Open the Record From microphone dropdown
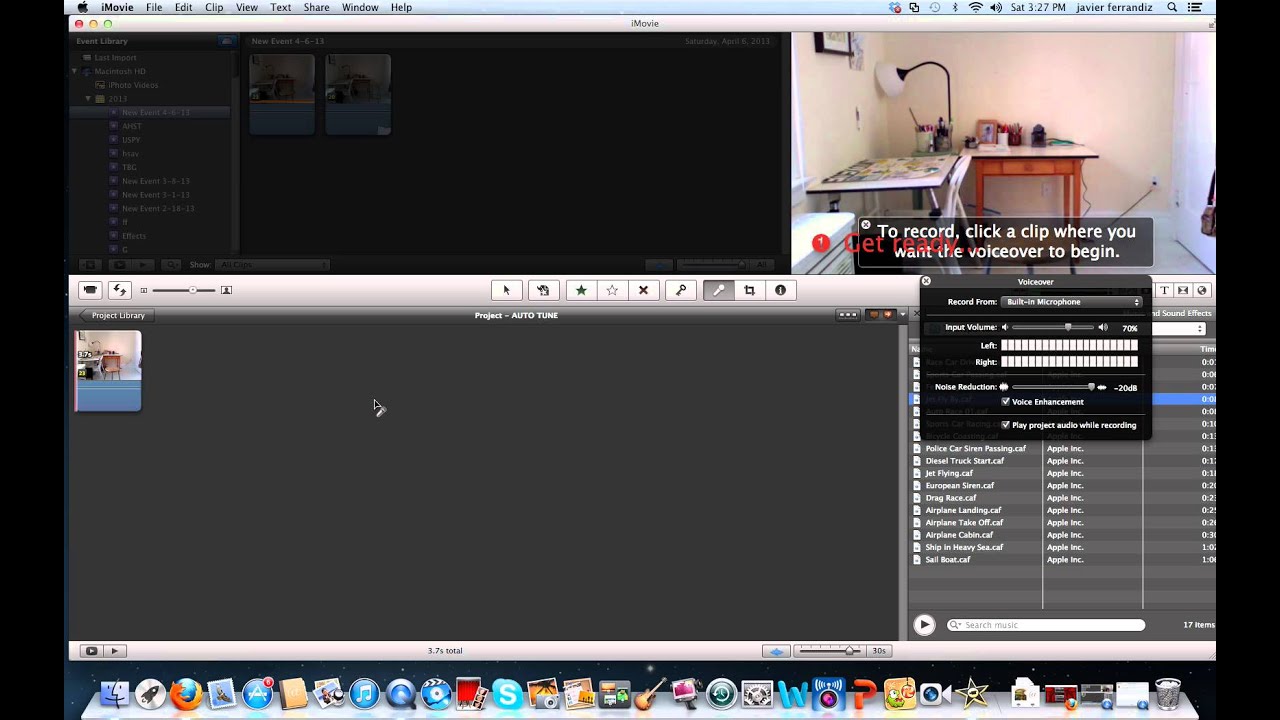Viewport: 1280px width, 720px height. (1071, 302)
